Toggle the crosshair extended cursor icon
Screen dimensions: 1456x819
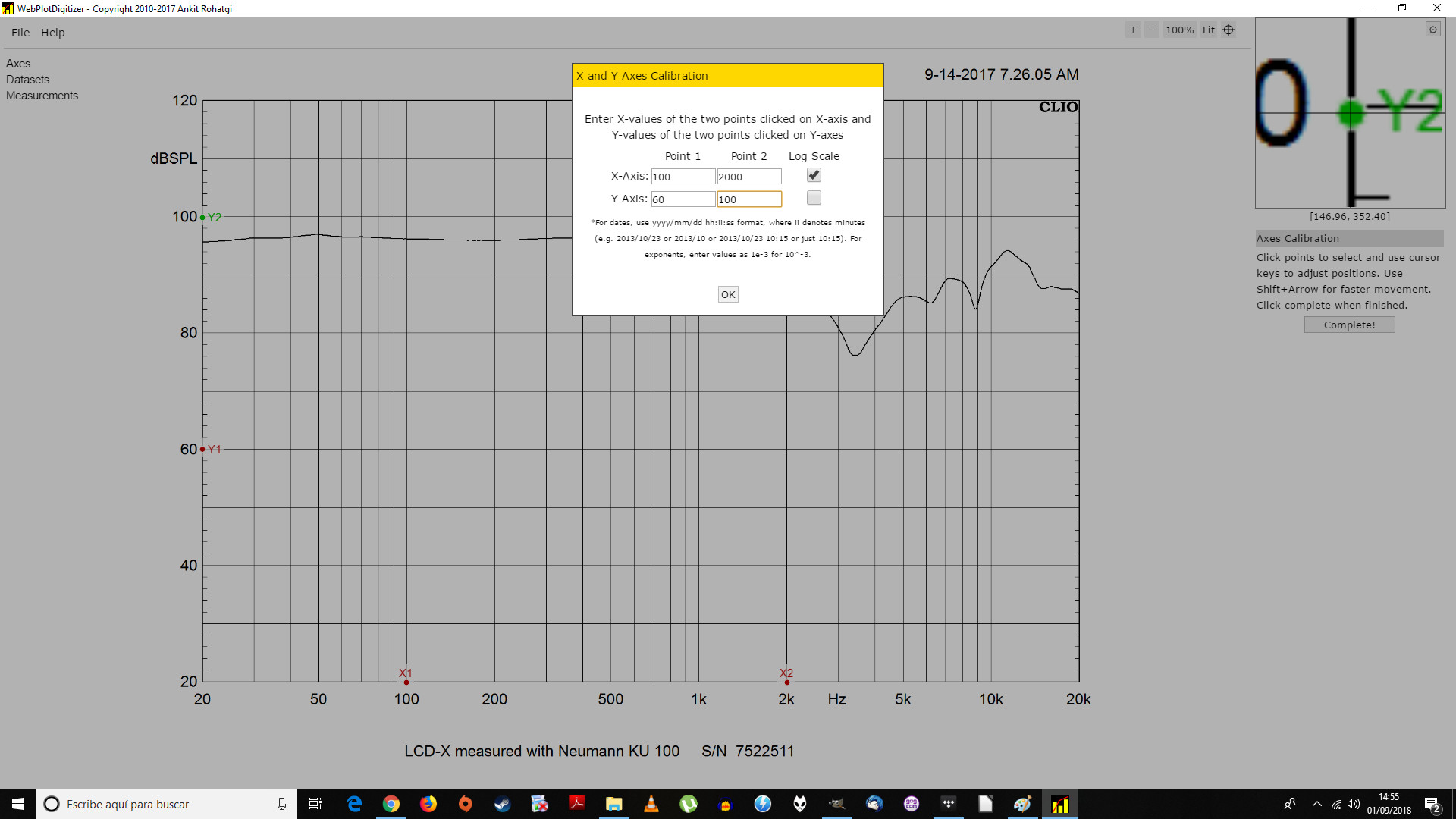pyautogui.click(x=1228, y=30)
